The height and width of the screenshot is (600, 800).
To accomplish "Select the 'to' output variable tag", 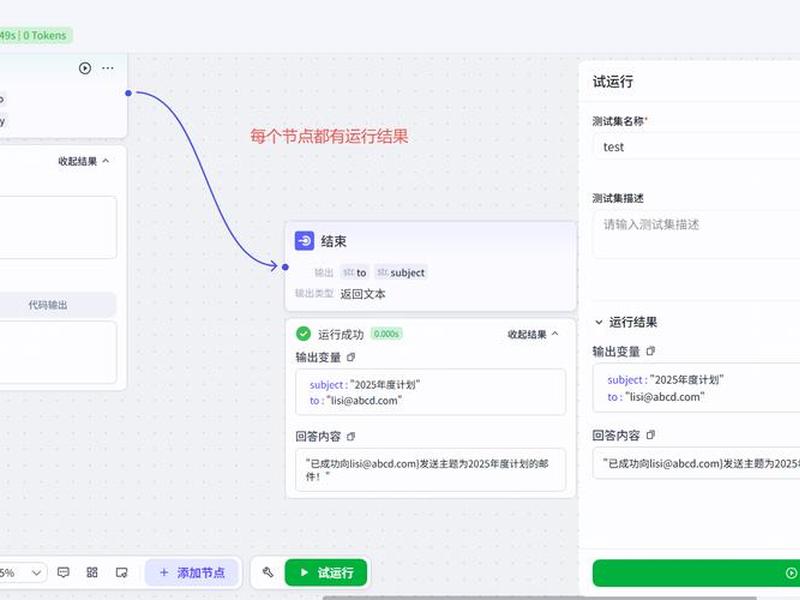I will 355,272.
